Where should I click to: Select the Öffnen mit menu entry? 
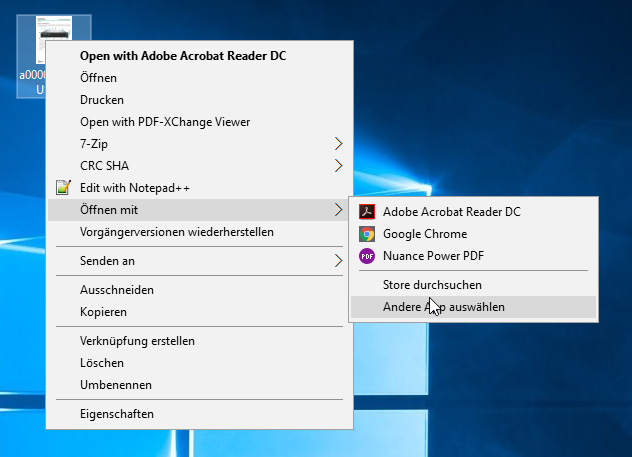coord(198,210)
